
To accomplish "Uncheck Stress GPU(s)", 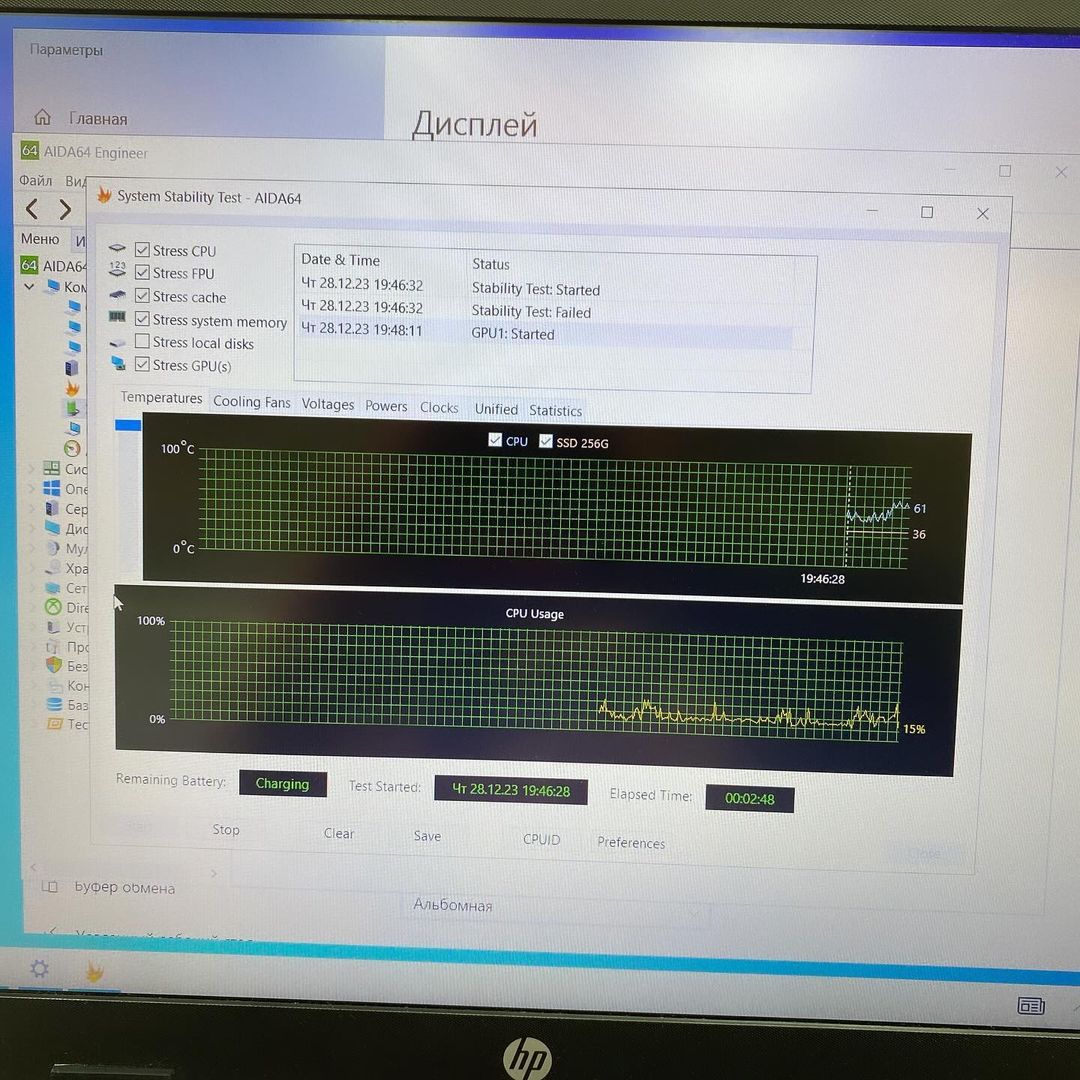I will pos(143,364).
